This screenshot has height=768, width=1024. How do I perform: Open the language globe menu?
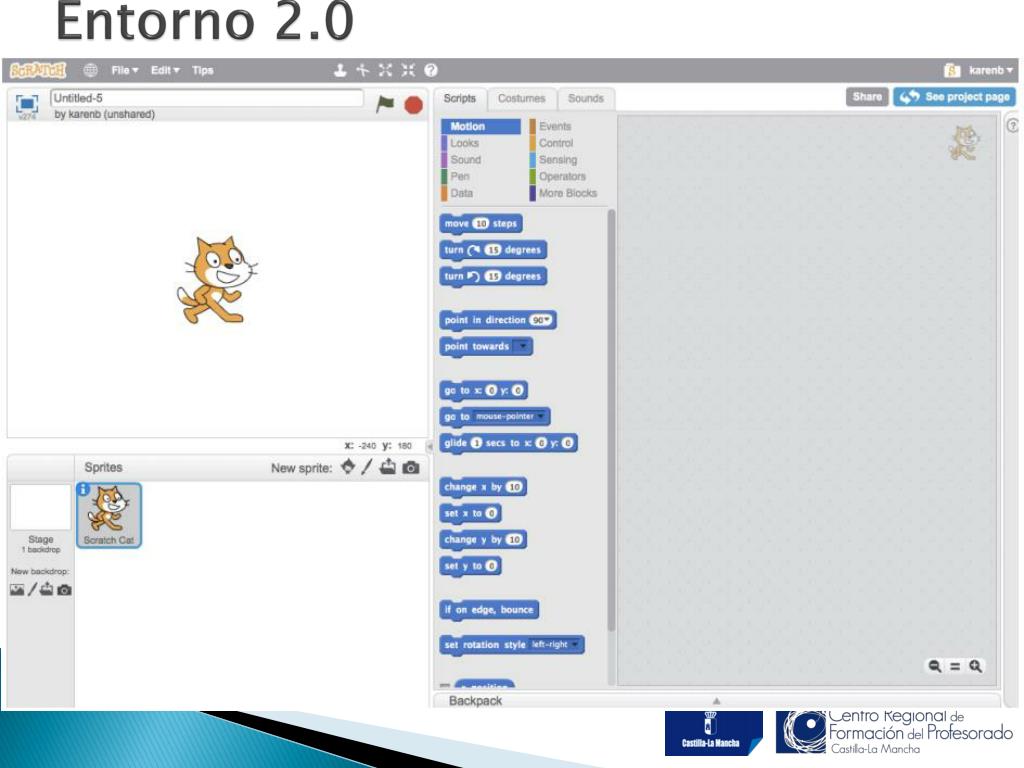[91, 70]
